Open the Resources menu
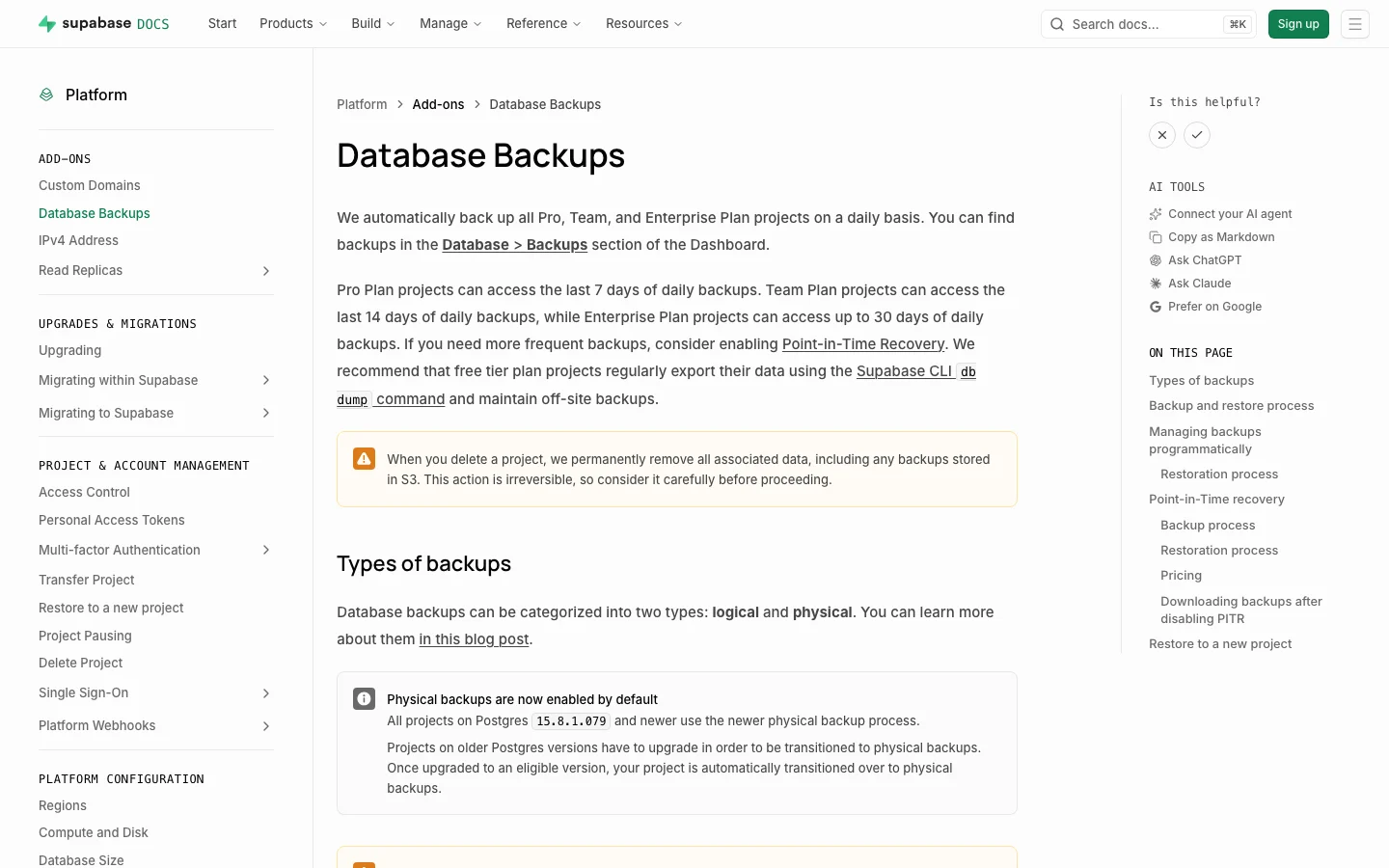The height and width of the screenshot is (868, 1389). (x=644, y=24)
